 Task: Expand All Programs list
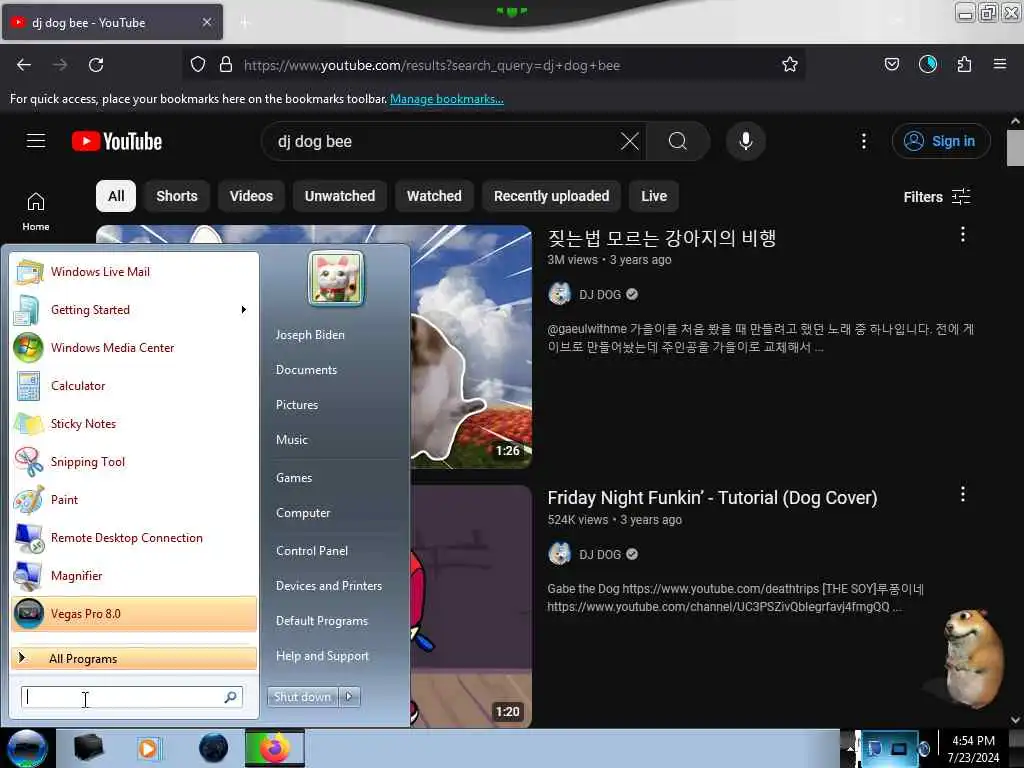134,658
